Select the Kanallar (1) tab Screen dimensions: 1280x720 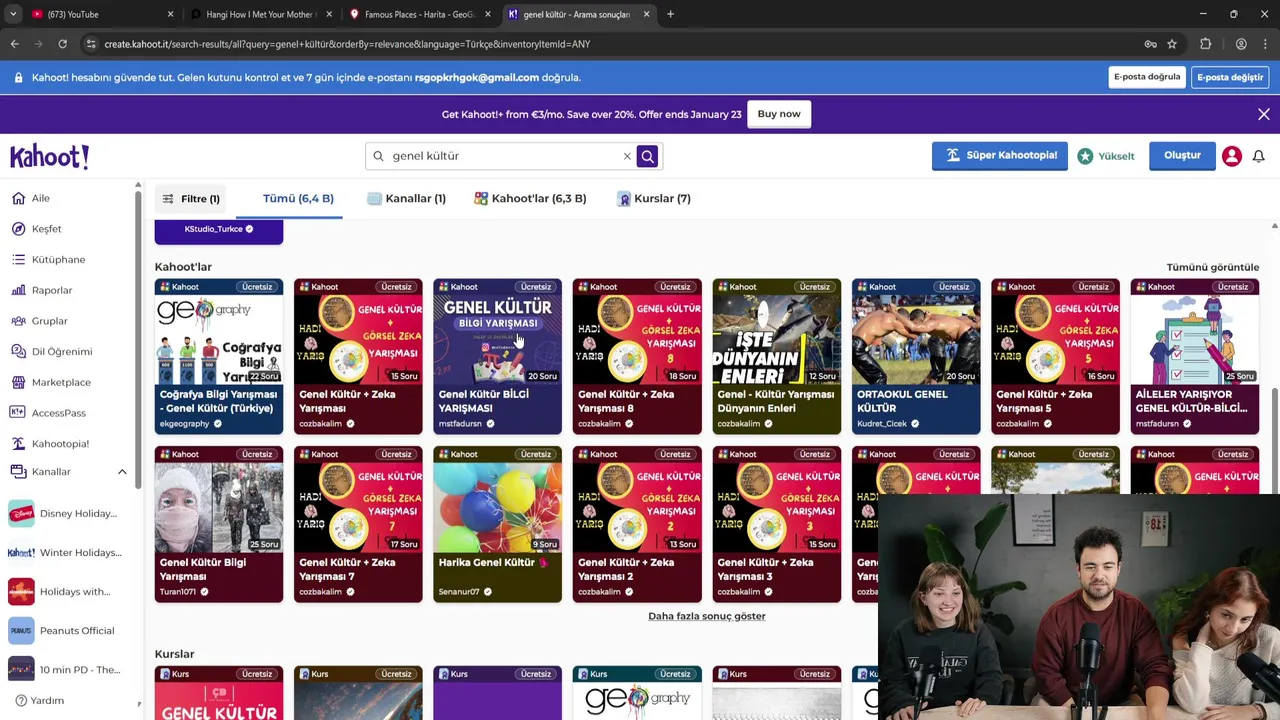coord(406,198)
